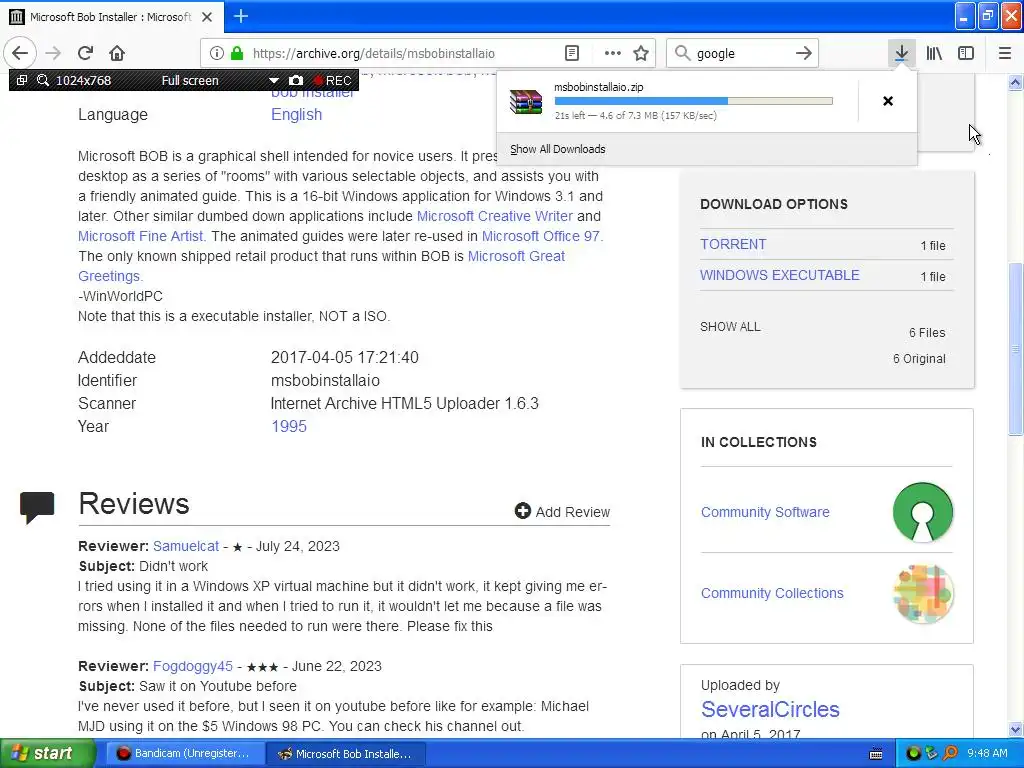Show All Downloads
1024x768 pixels.
coord(558,149)
